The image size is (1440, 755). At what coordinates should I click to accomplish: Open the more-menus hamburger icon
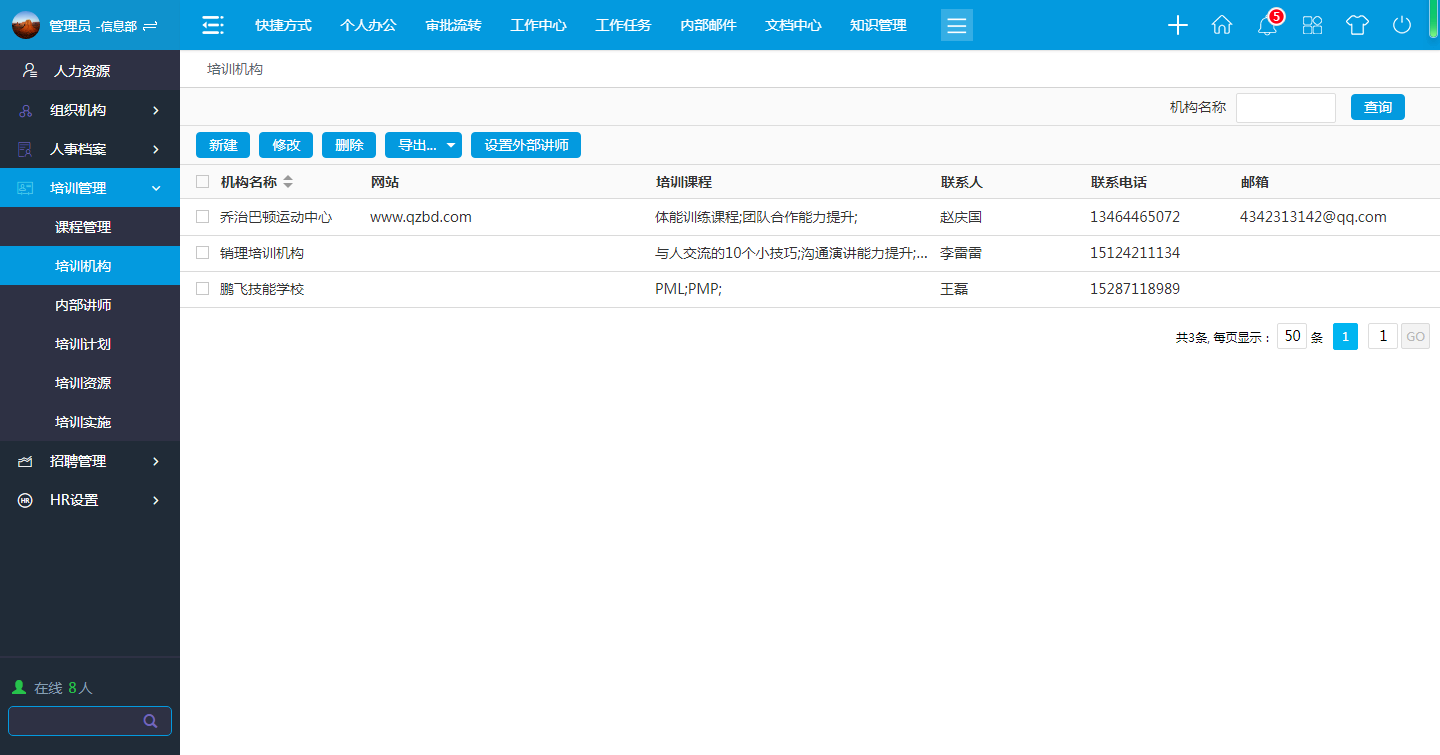pos(957,25)
